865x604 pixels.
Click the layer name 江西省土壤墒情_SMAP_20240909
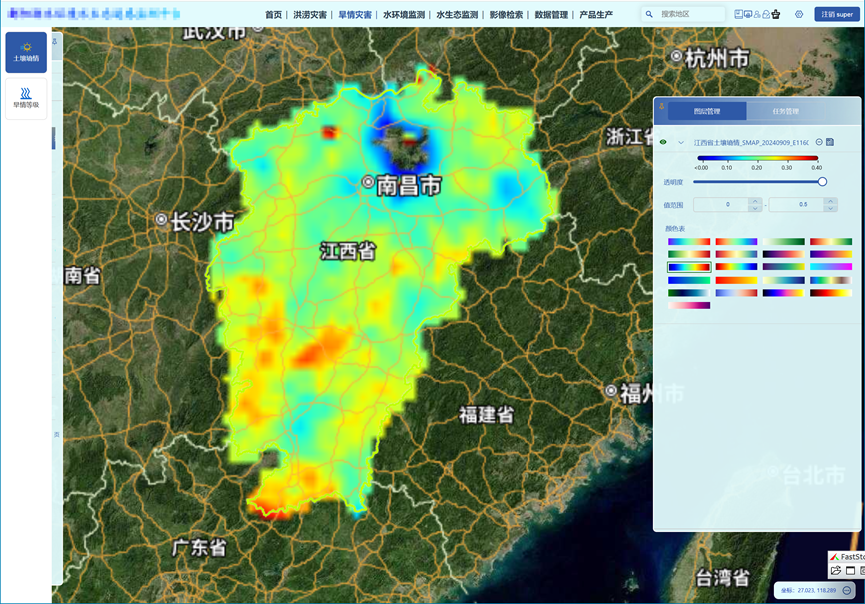(751, 142)
